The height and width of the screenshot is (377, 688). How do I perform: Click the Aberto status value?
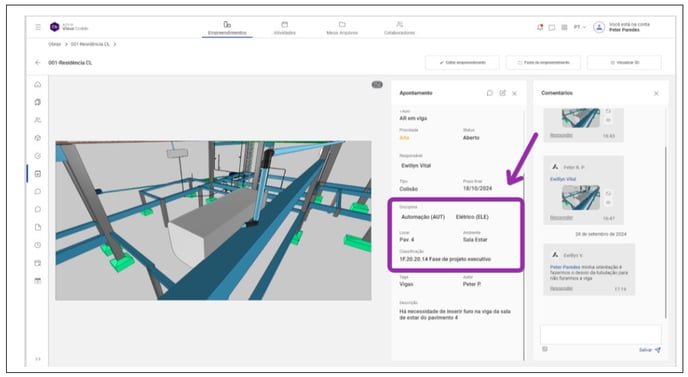tap(471, 138)
